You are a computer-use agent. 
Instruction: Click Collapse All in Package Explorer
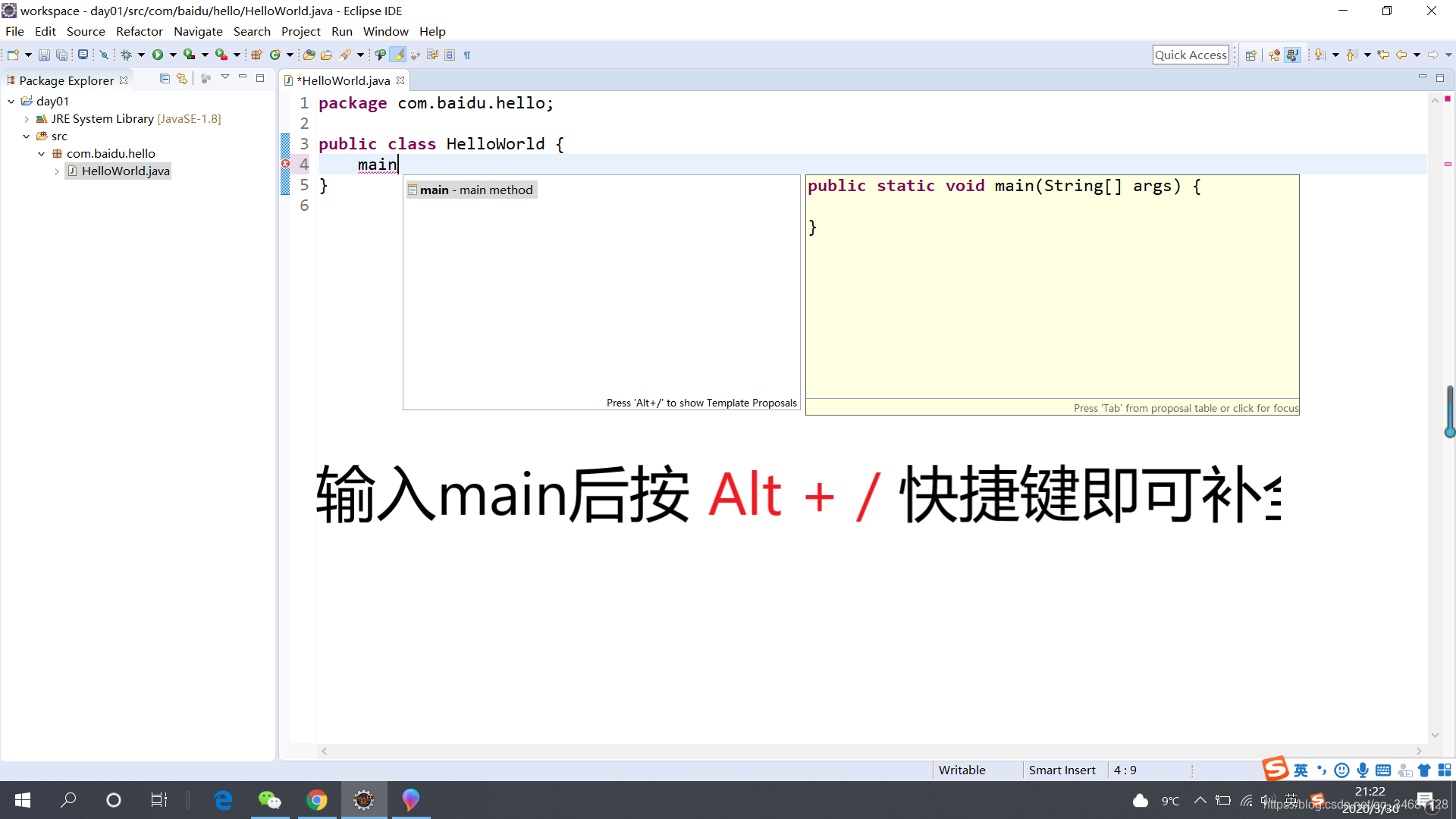[x=165, y=78]
